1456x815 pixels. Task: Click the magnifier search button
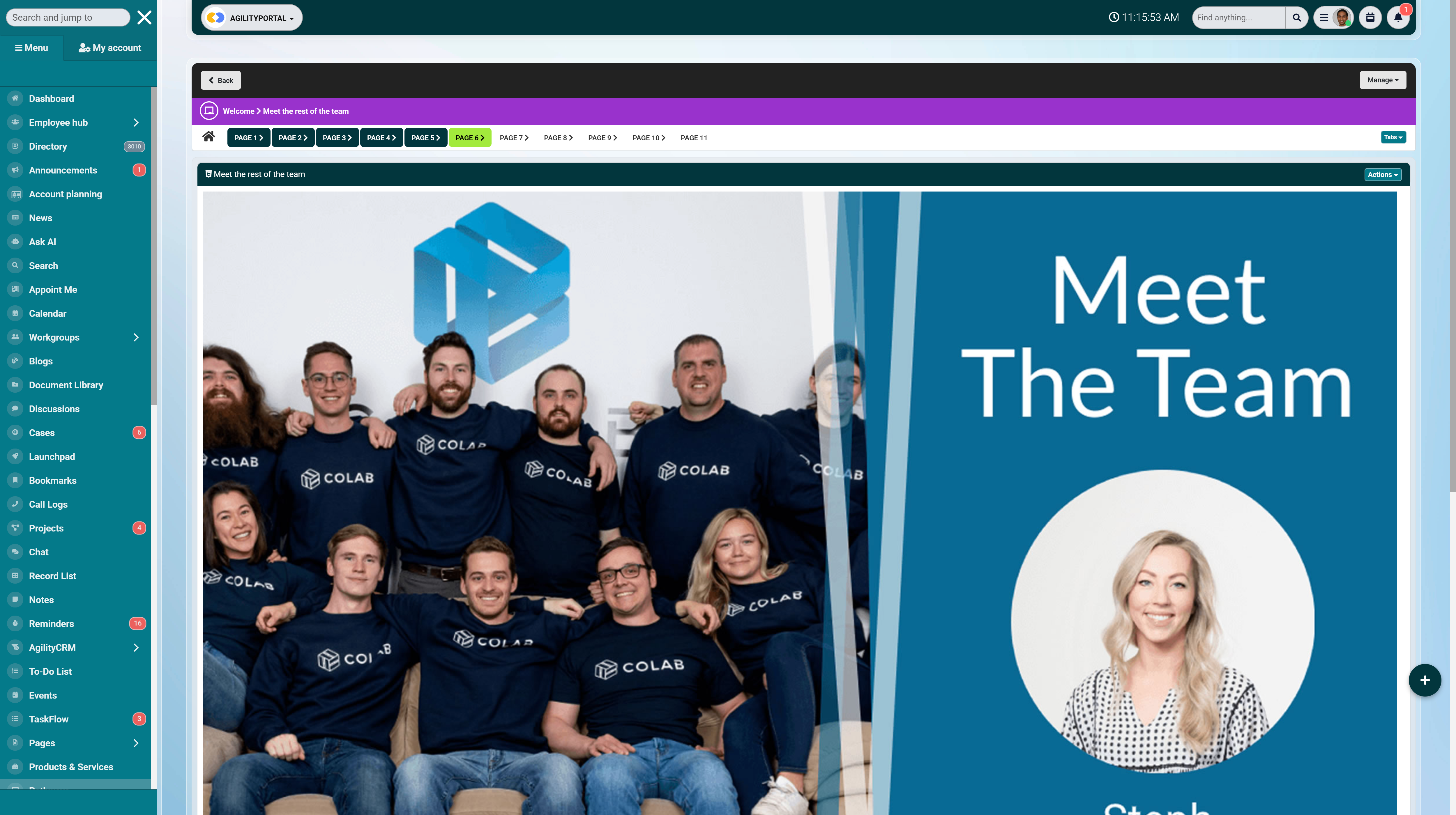(1297, 17)
